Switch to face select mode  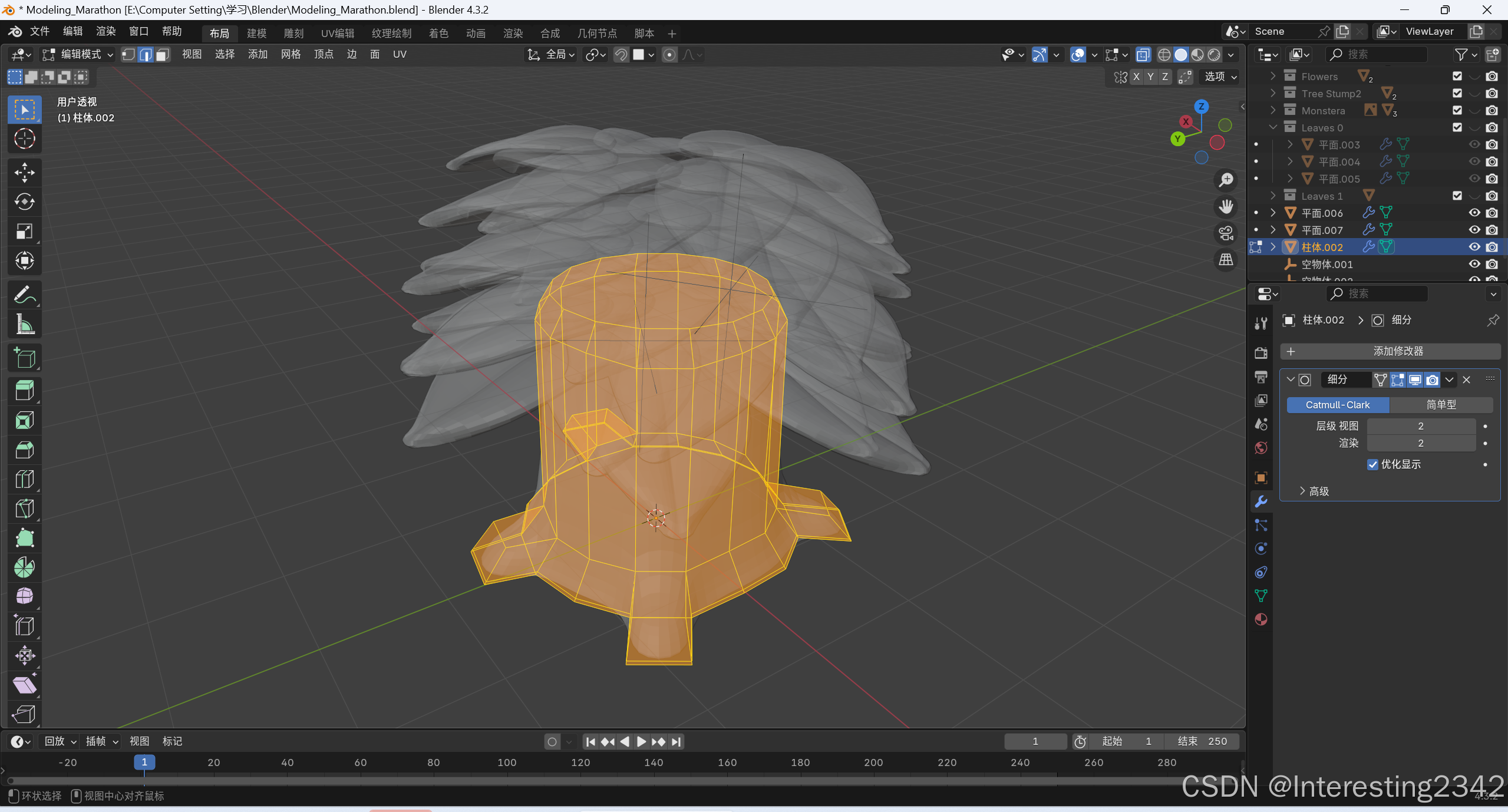pos(163,55)
